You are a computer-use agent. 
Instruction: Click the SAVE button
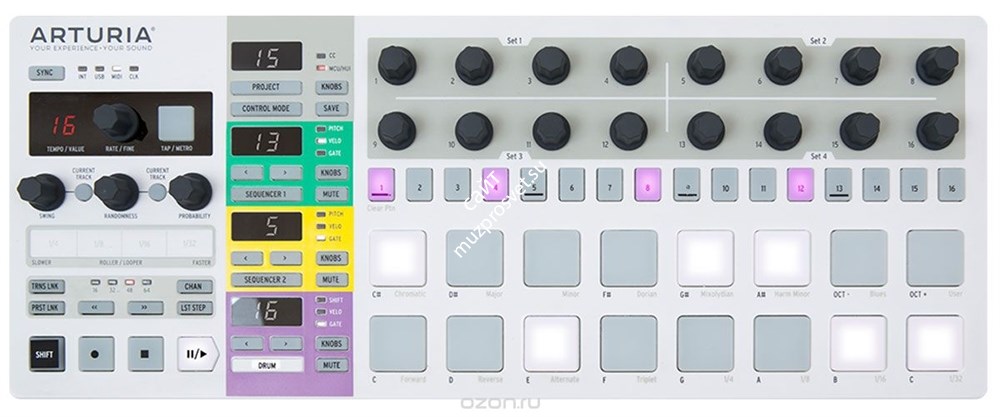[x=332, y=108]
